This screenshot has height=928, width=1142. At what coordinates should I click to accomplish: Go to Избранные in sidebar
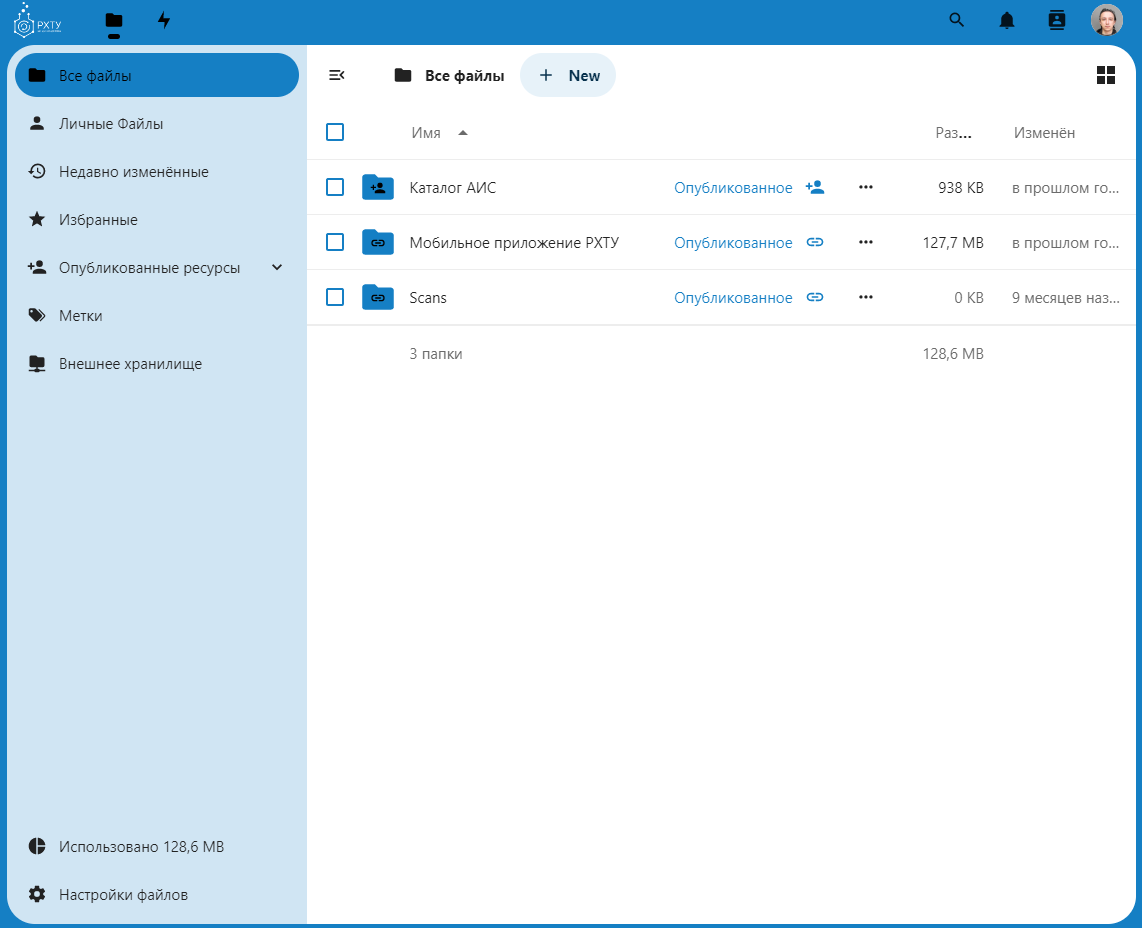(x=98, y=220)
